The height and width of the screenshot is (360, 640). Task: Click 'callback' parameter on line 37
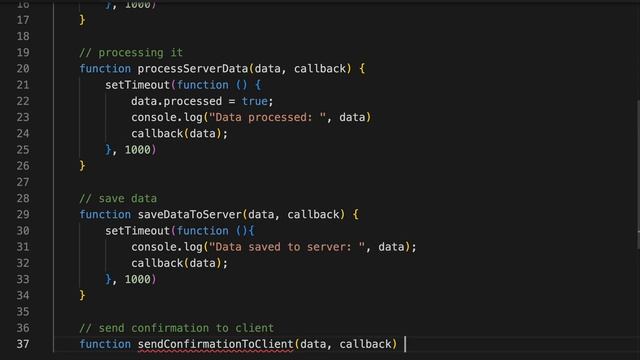coord(365,344)
